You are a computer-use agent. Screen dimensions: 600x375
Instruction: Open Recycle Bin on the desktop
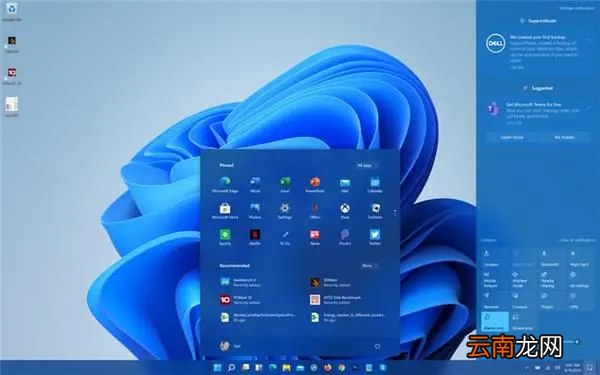coord(12,12)
